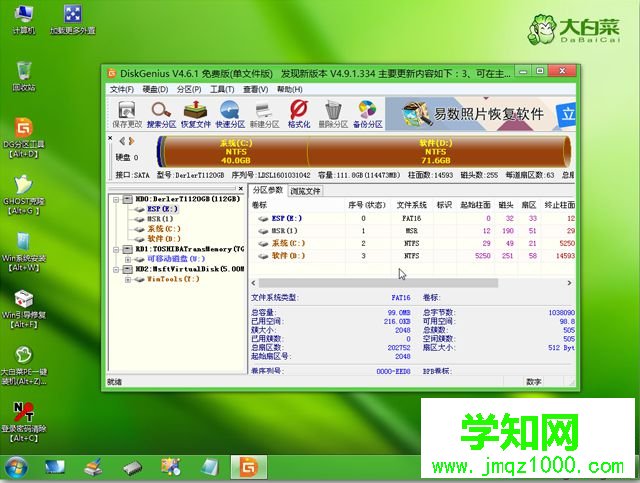The height and width of the screenshot is (483, 640).
Task: Click the 搜索分区 (Search Partition) icon
Action: coord(161,113)
